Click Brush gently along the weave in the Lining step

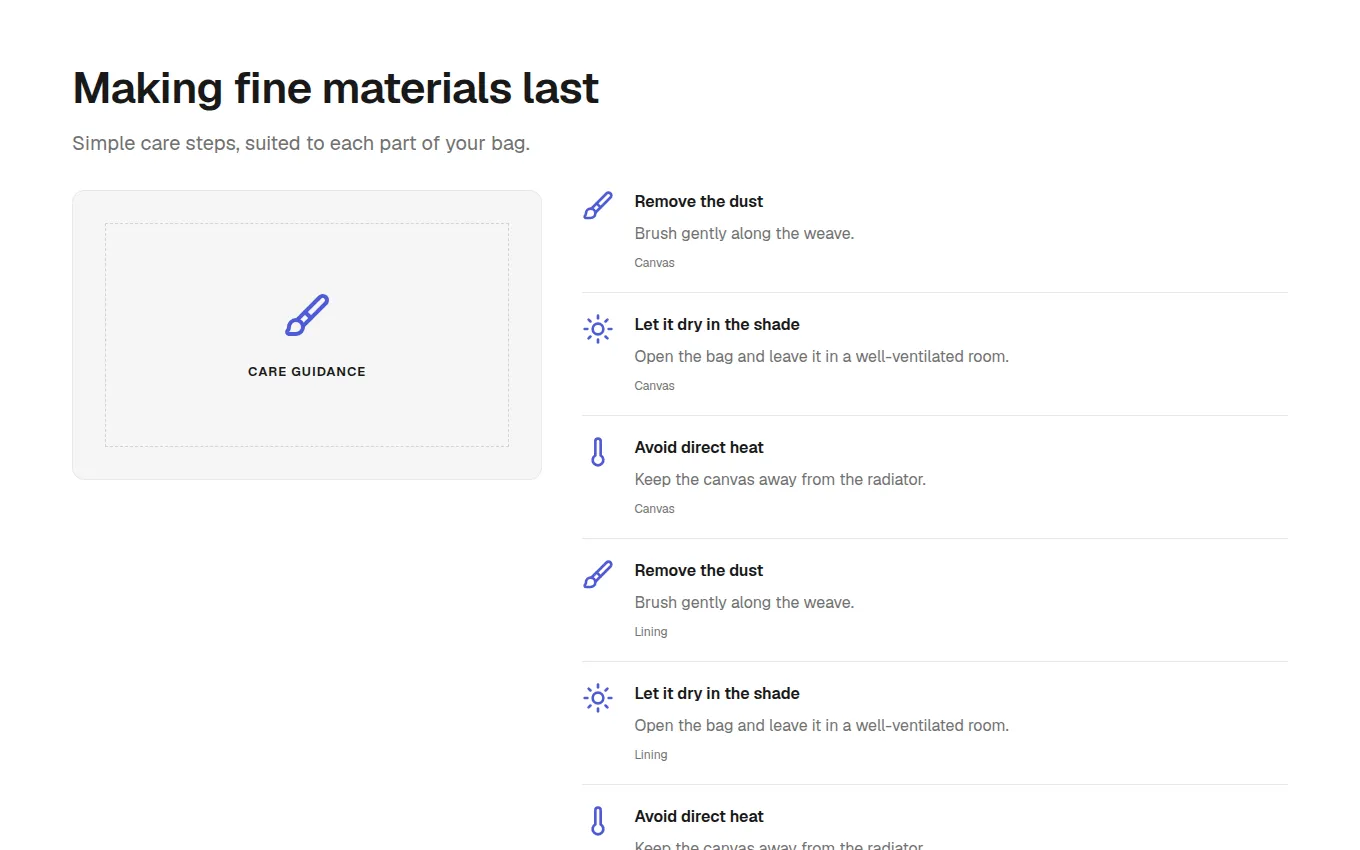coord(745,602)
